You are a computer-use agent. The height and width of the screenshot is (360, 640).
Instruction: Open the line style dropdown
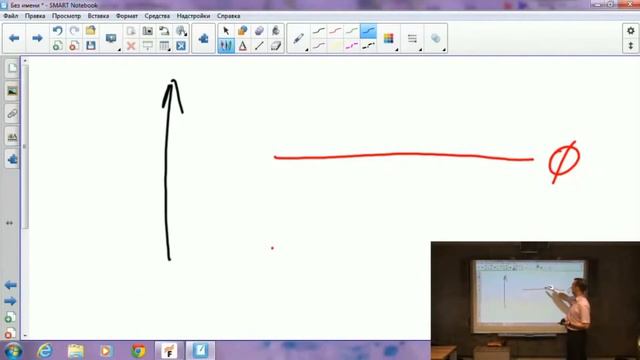click(412, 38)
